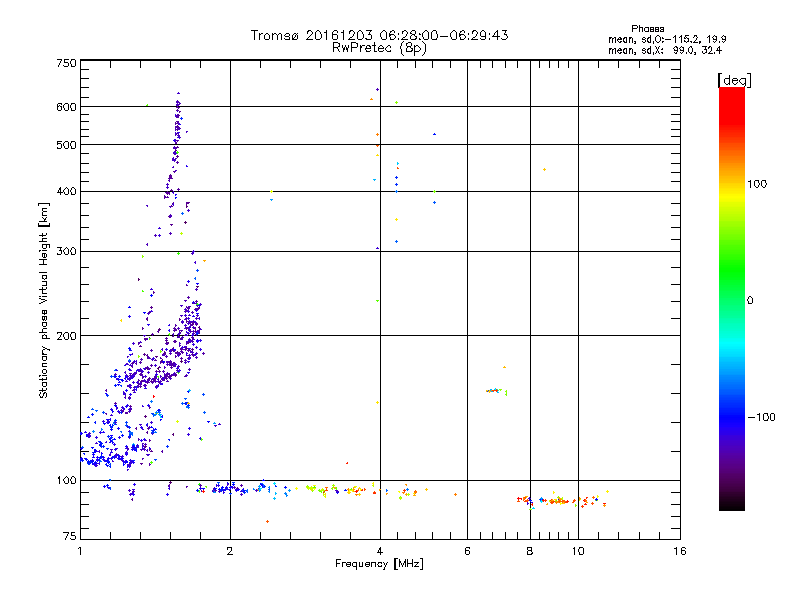Click the y-axis tick label '600'

66,107
